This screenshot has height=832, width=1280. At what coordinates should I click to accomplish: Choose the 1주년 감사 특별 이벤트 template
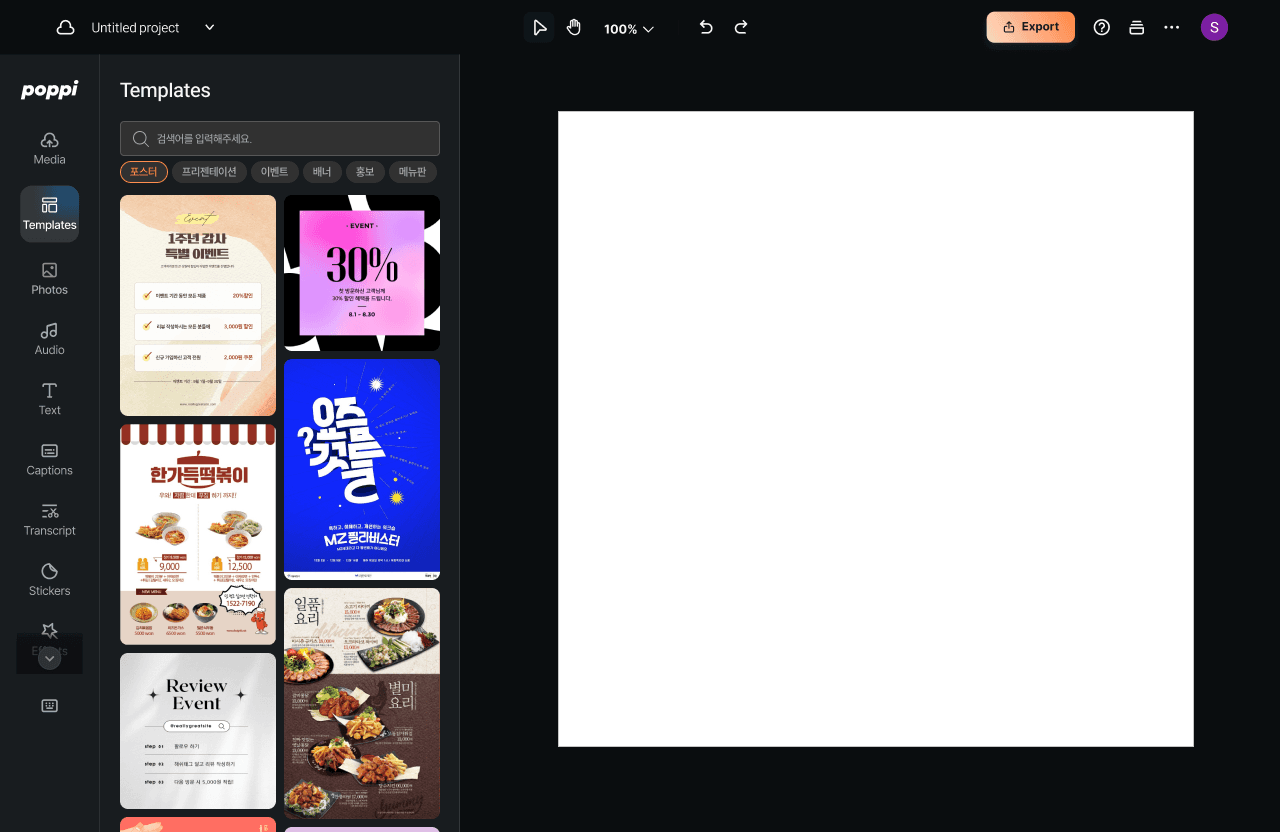[198, 305]
